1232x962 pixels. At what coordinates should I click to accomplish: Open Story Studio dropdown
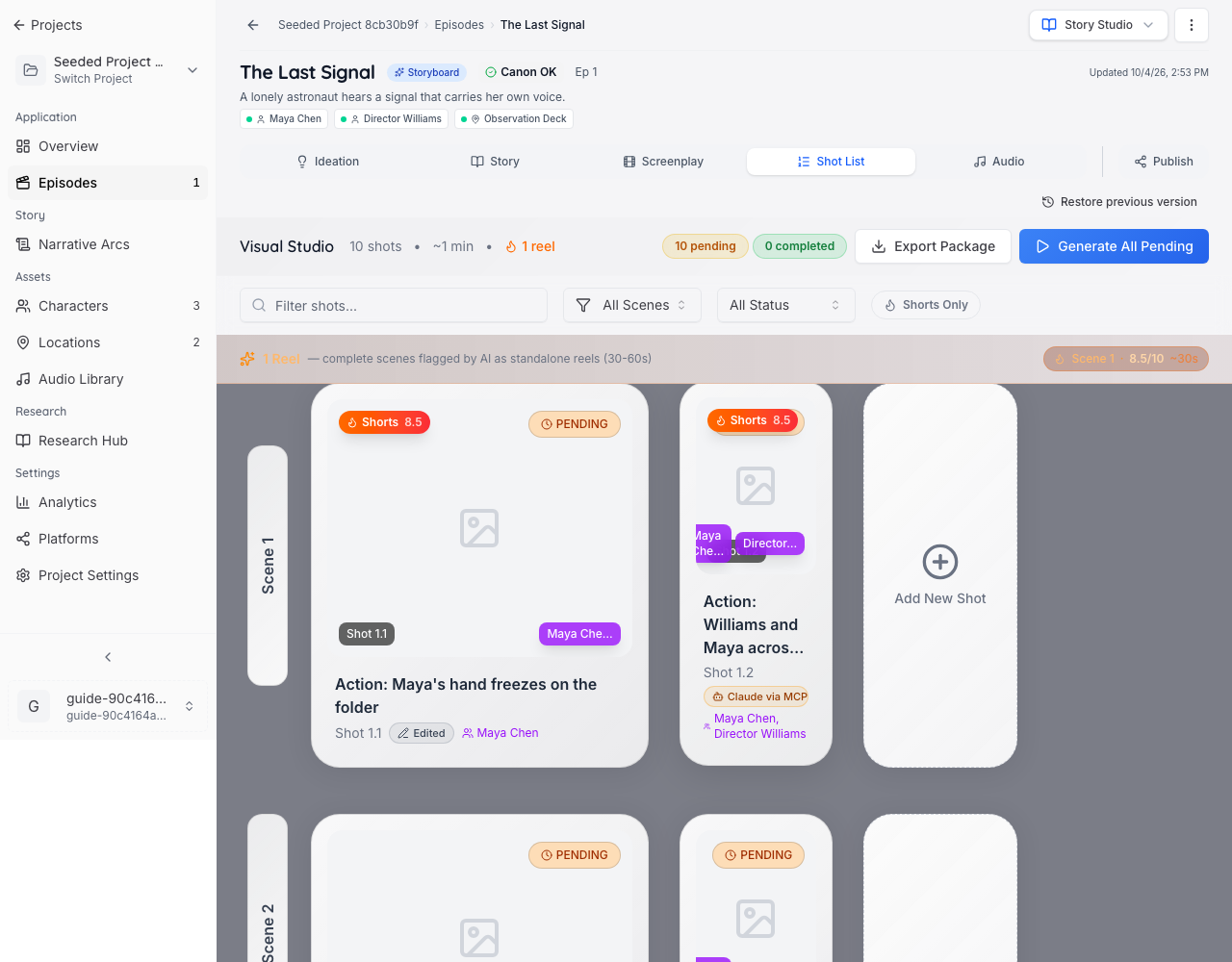point(1098,25)
